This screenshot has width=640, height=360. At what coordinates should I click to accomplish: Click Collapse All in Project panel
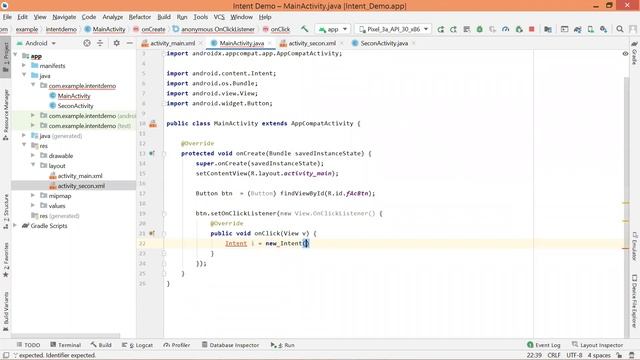point(100,43)
